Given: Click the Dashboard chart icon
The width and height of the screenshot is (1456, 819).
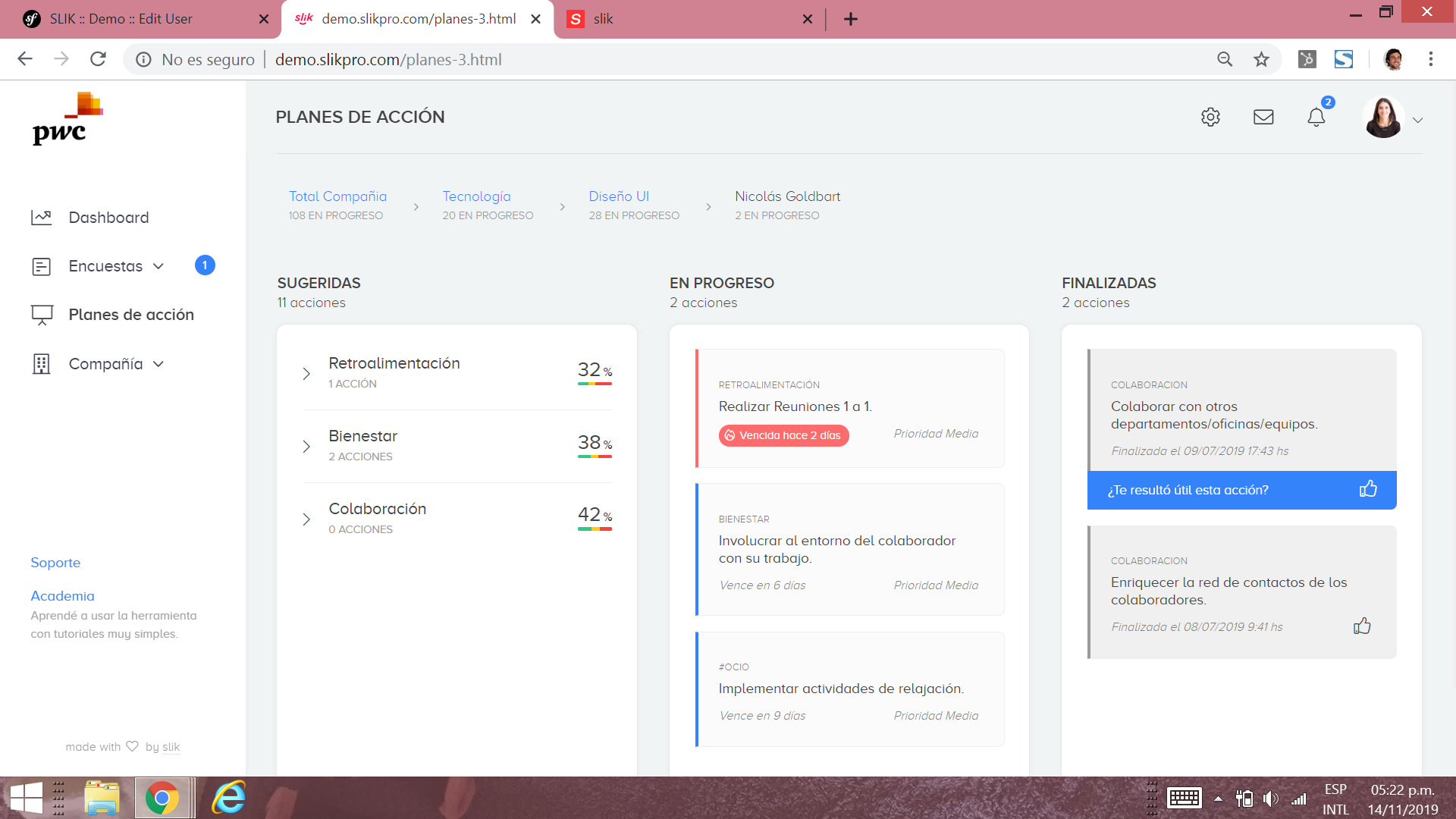Looking at the screenshot, I should [42, 218].
